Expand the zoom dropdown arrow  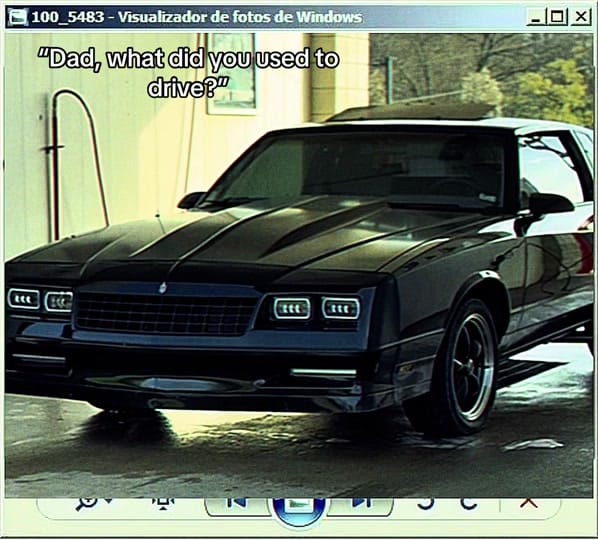109,500
